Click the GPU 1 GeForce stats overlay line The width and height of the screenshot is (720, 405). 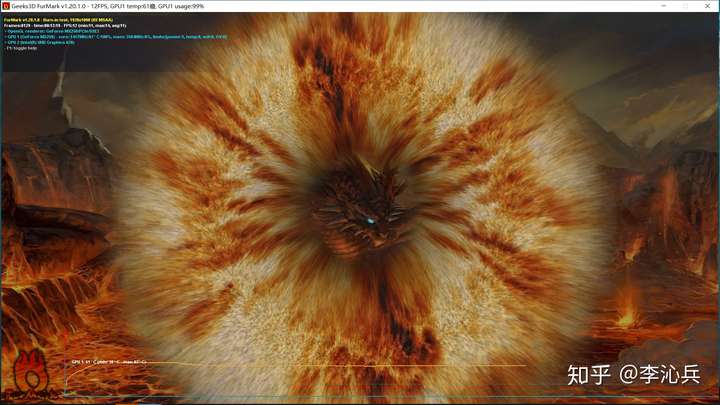click(x=116, y=37)
